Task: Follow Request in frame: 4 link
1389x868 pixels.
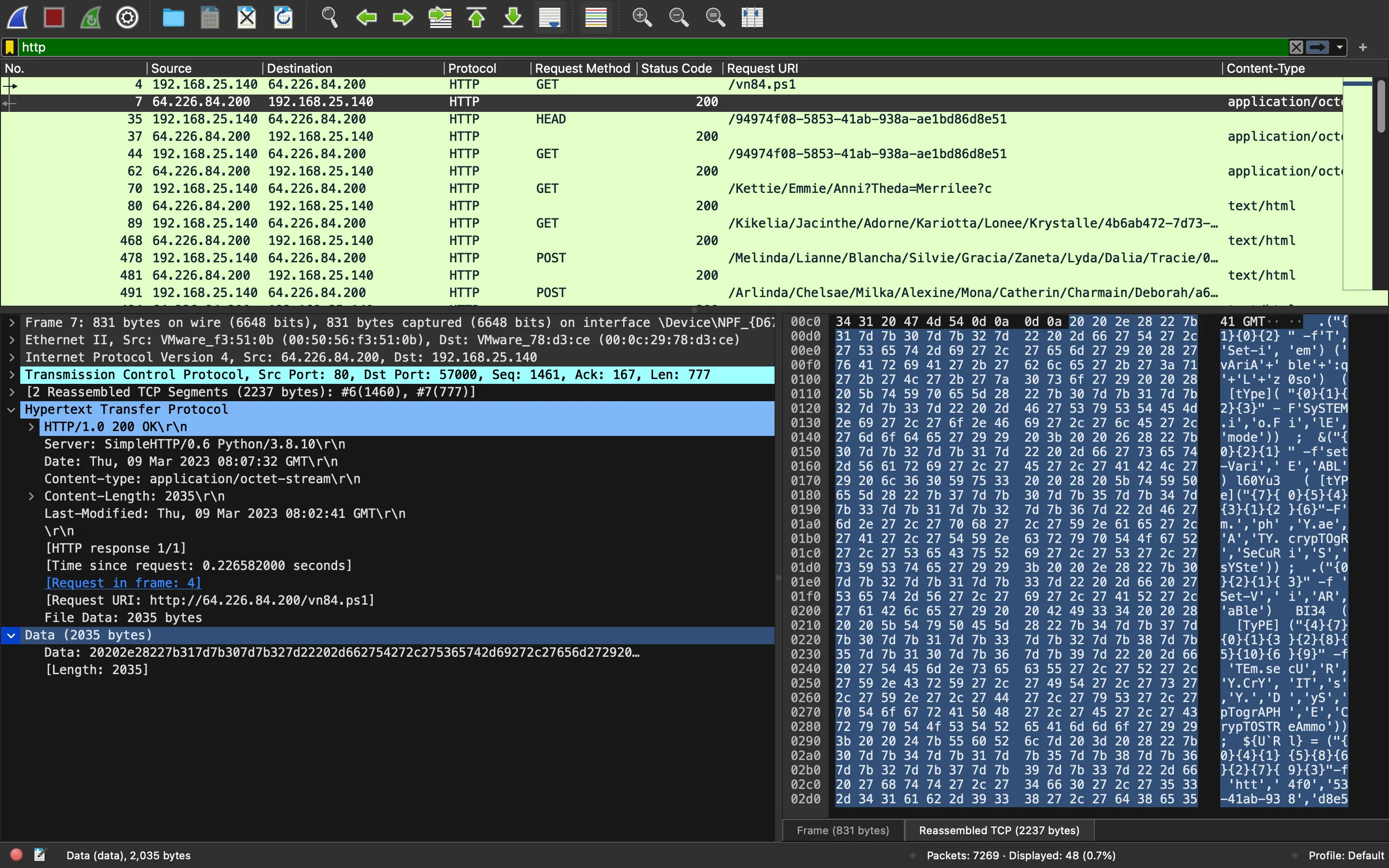Action: 123,583
